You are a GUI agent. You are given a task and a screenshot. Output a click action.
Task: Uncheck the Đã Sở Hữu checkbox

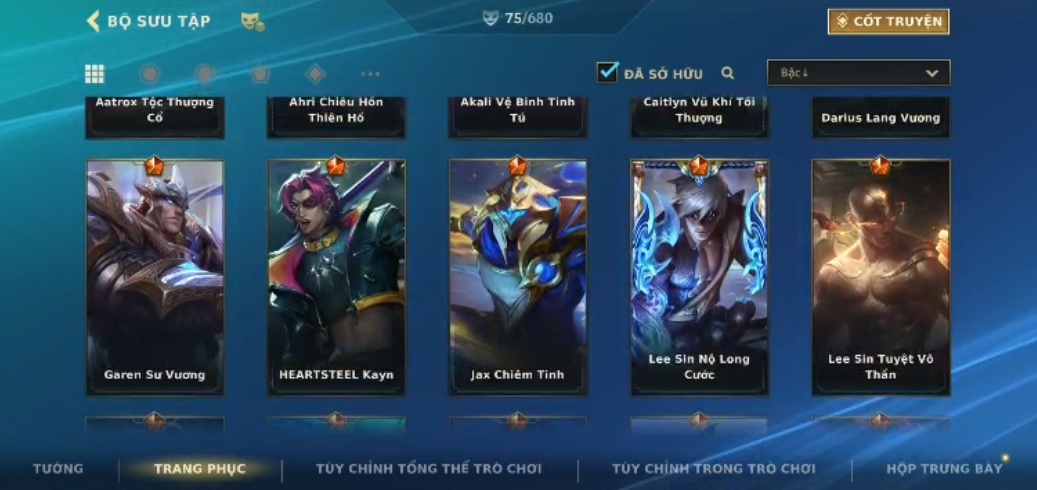click(x=607, y=72)
